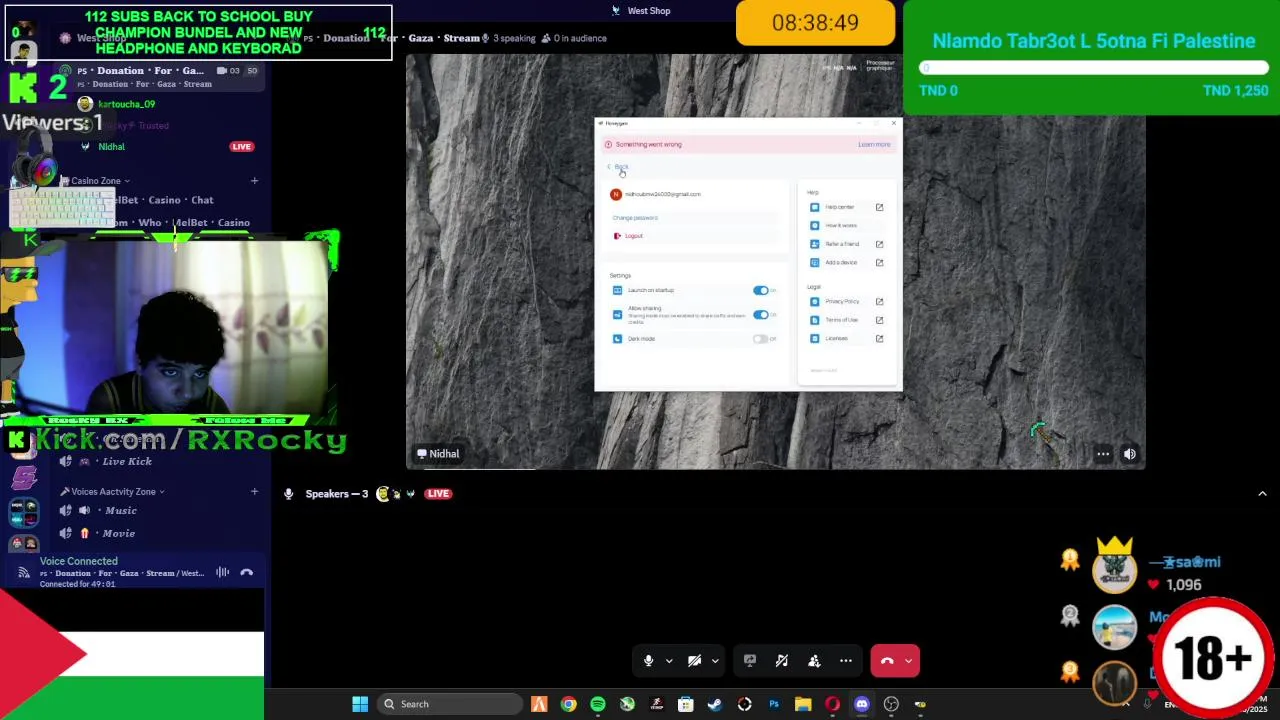Click Speakers — 3 heading

point(336,494)
